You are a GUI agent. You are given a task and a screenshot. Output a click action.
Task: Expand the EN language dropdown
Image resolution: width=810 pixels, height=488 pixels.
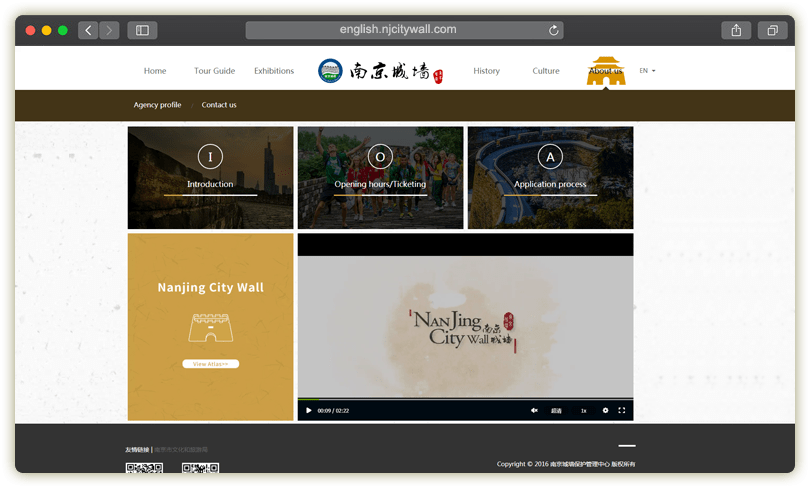click(647, 71)
